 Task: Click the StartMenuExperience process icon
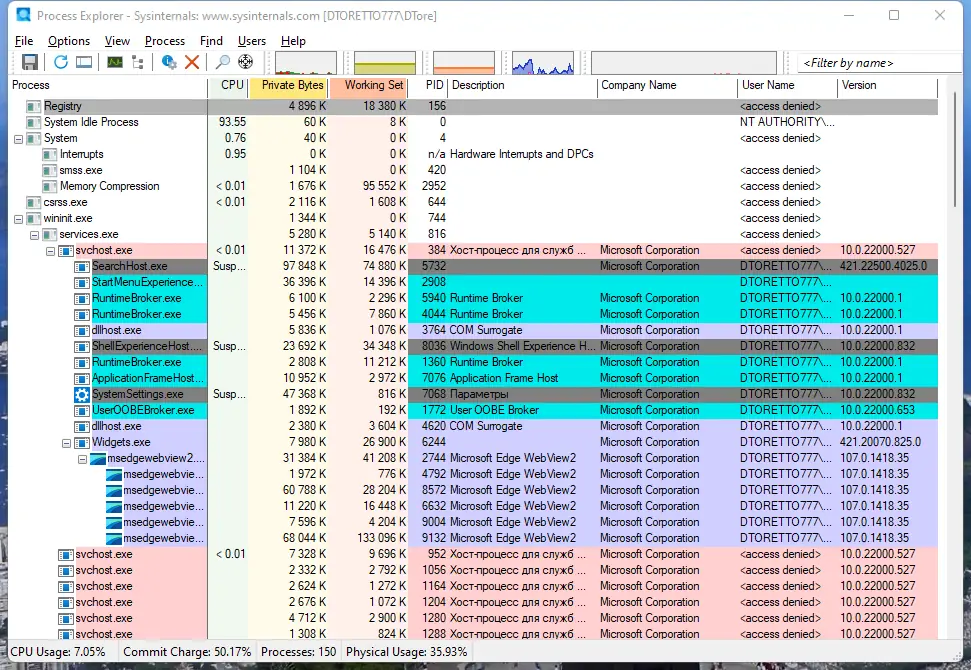82,282
